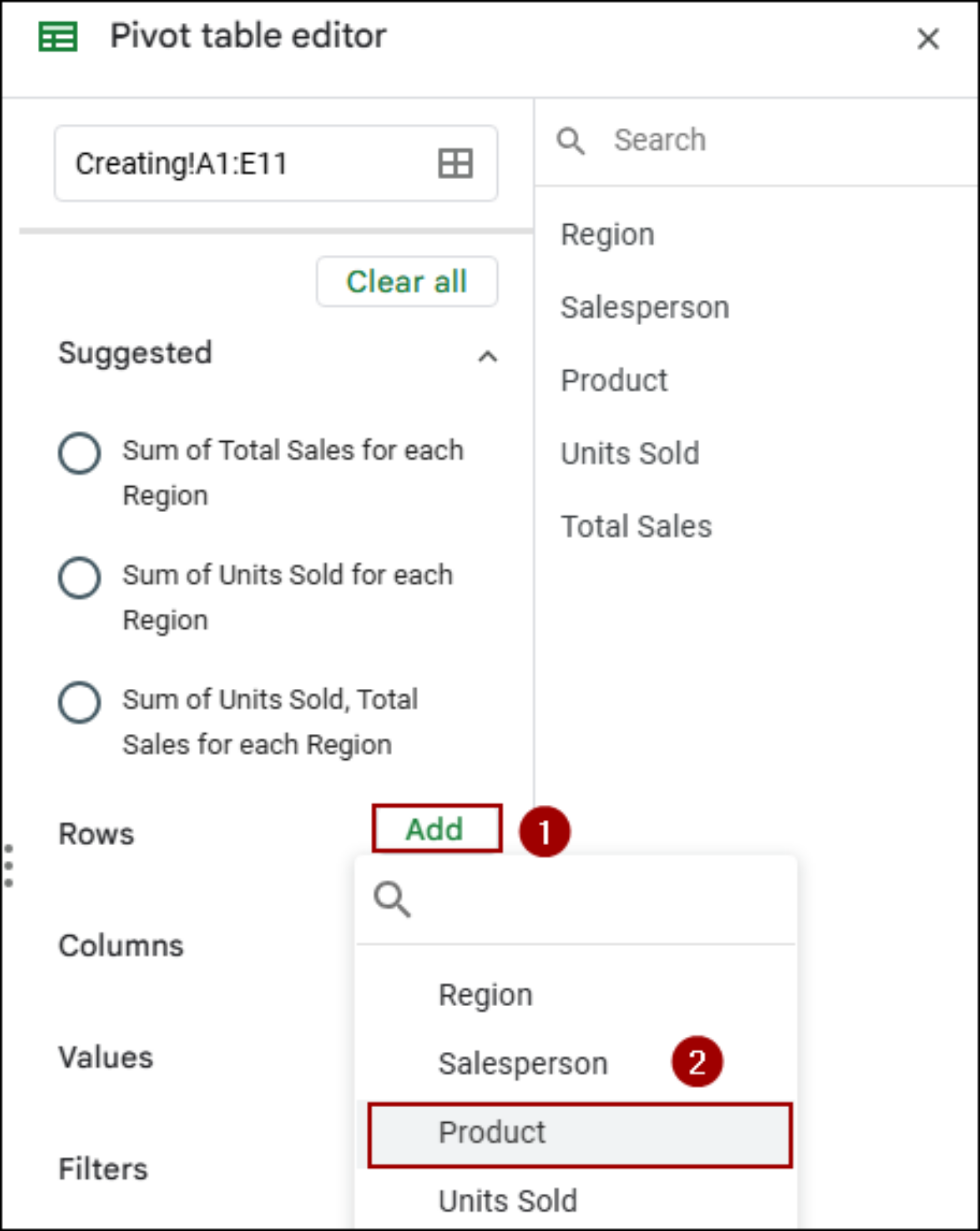Close the Pivot table editor
The height and width of the screenshot is (1231, 980).
(928, 39)
